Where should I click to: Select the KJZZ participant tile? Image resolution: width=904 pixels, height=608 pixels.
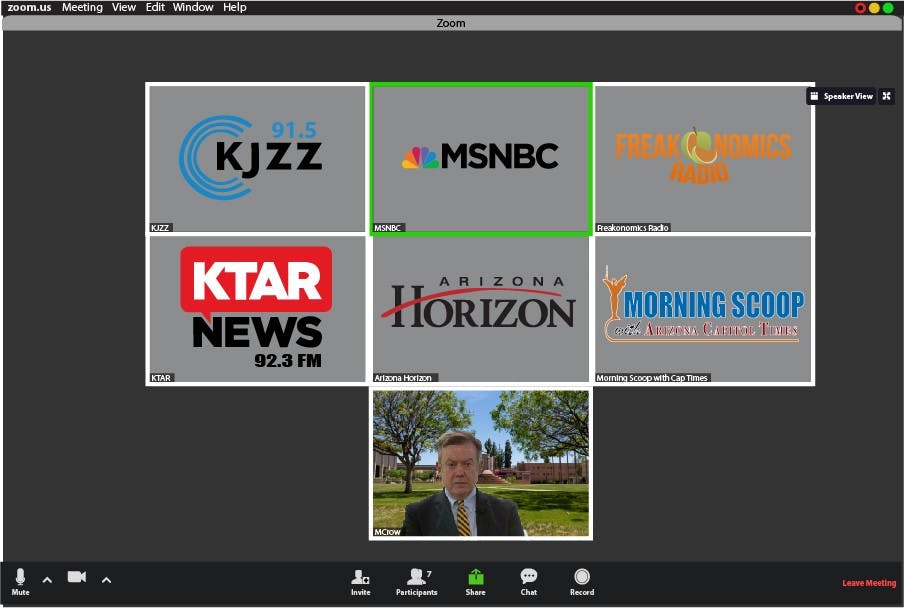[x=257, y=158]
